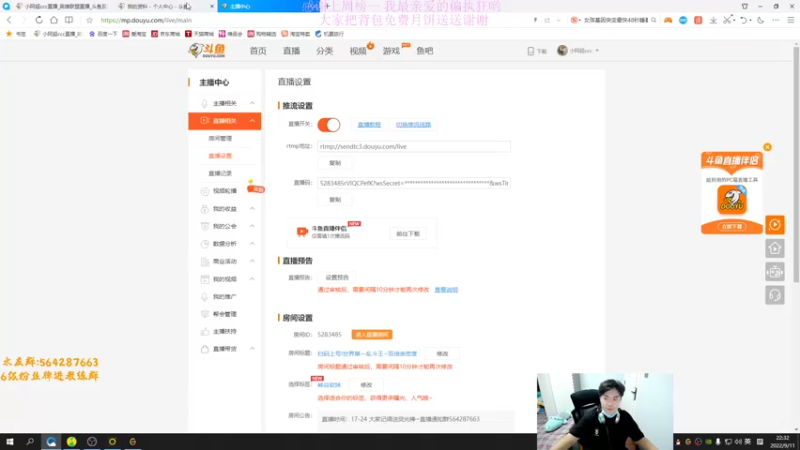Screen dimensions: 800x450
Task: Open 直播设置 in sidebar
Action: 220,156
